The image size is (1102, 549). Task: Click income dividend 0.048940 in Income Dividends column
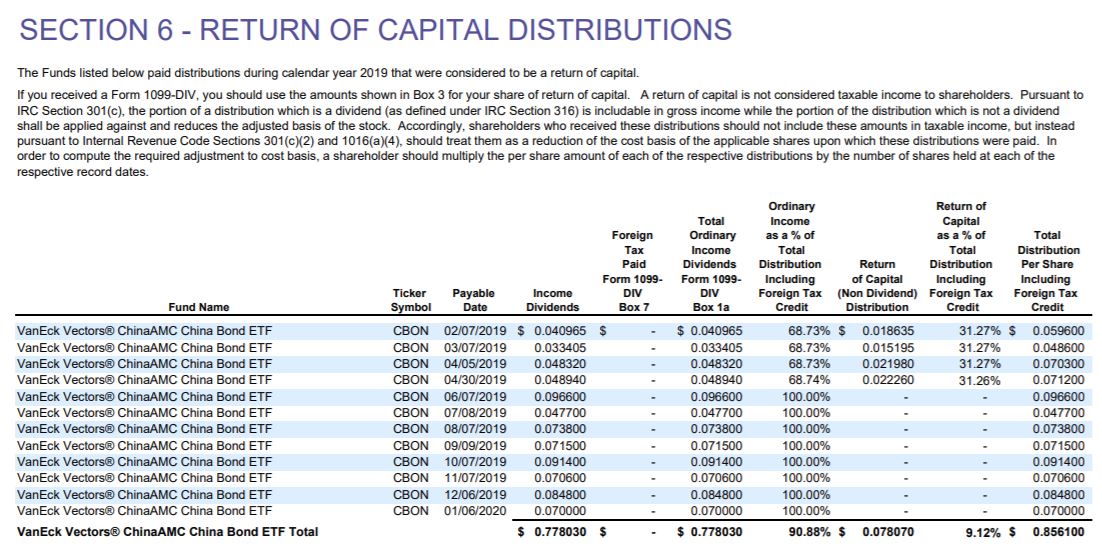tap(560, 380)
